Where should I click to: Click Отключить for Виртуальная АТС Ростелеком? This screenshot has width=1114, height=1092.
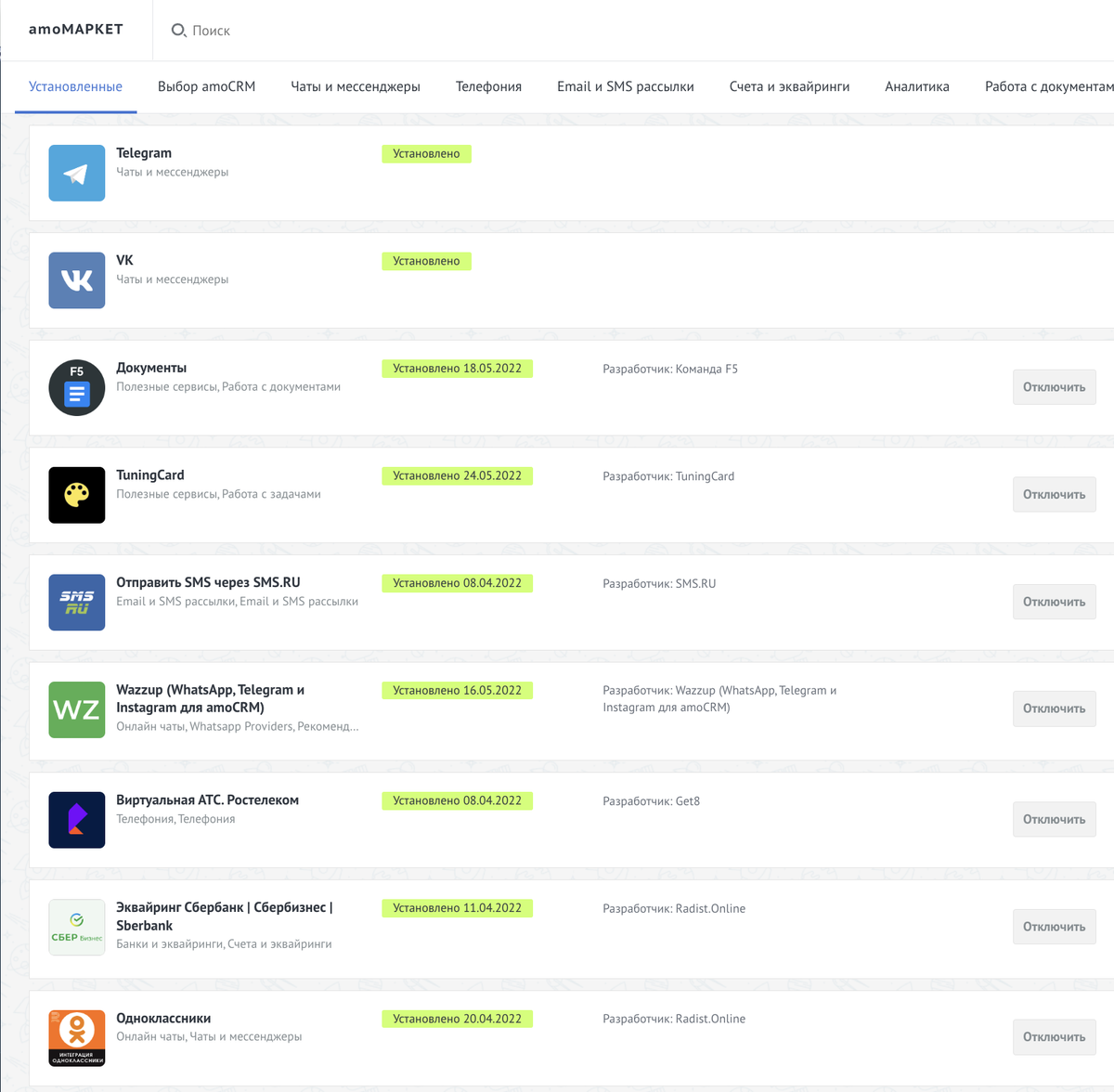pos(1055,820)
